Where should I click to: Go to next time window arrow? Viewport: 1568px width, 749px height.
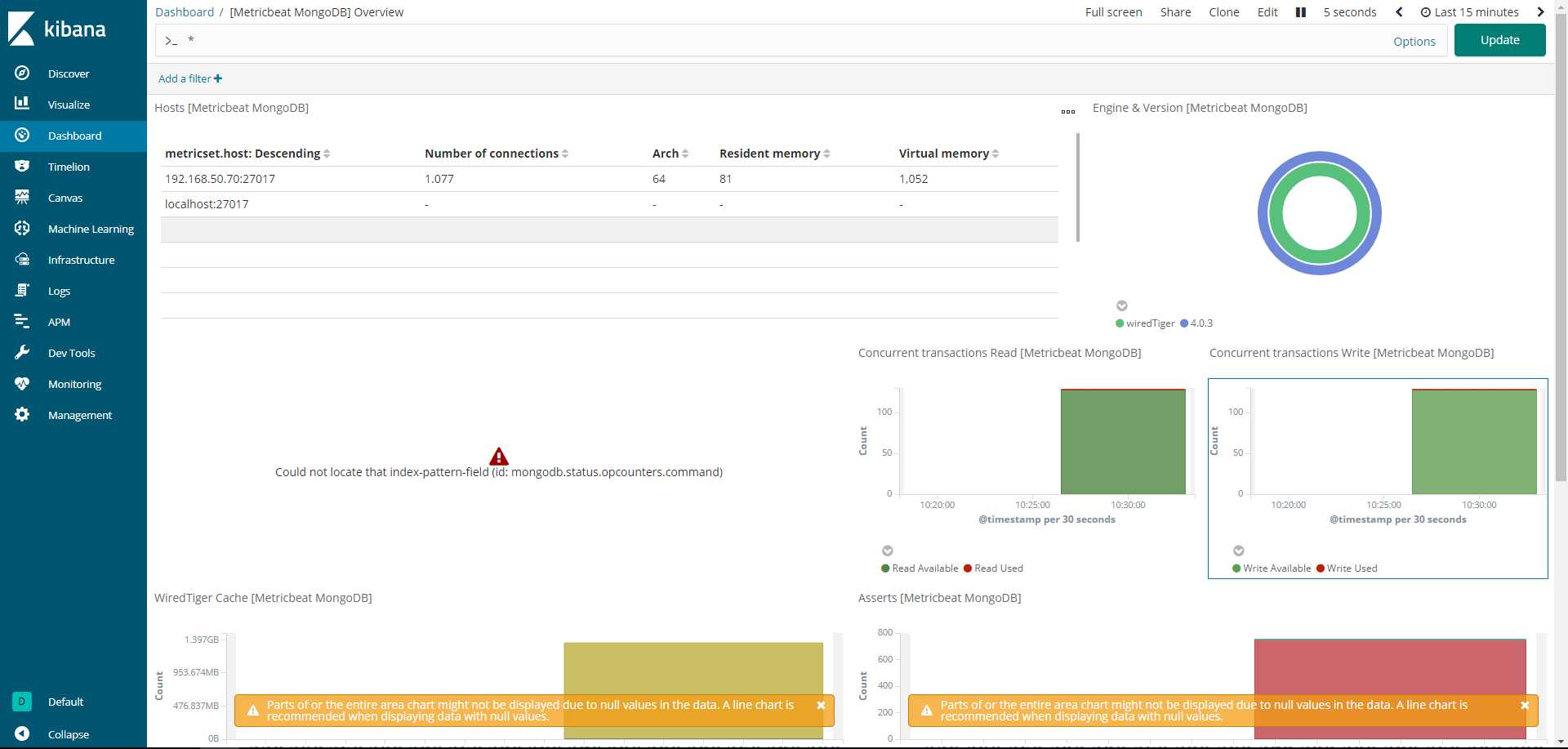pyautogui.click(x=1540, y=12)
